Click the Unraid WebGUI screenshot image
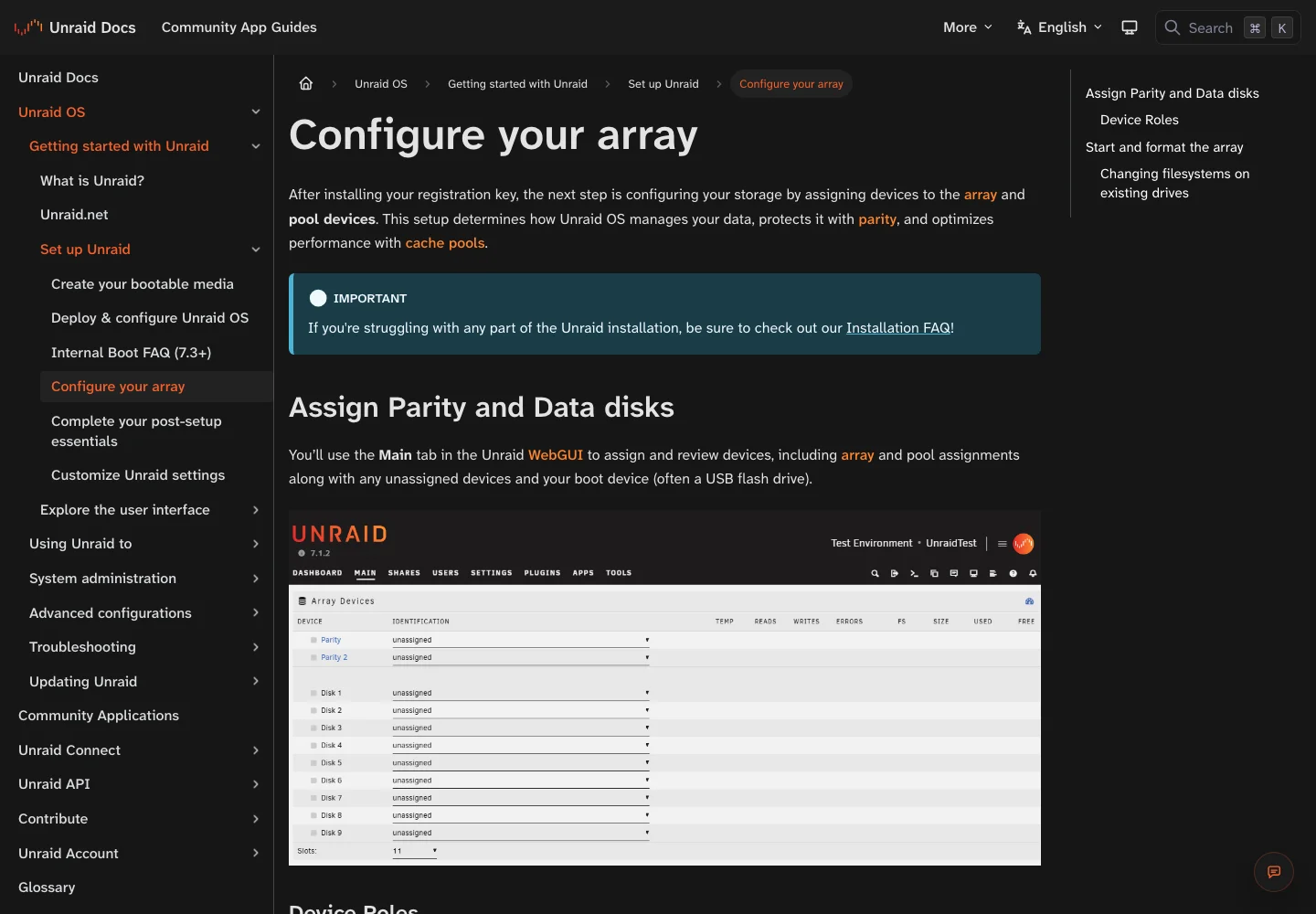This screenshot has width=1316, height=914. 664,688
